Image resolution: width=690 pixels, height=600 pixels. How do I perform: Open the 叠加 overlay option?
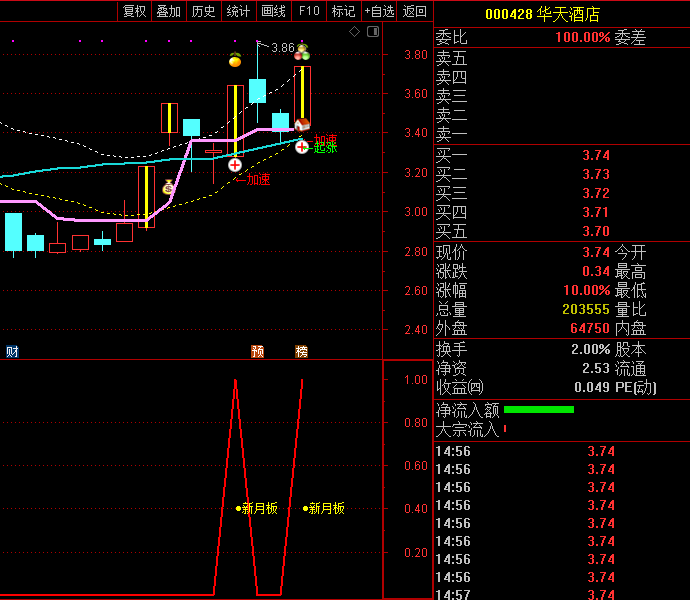click(x=168, y=11)
